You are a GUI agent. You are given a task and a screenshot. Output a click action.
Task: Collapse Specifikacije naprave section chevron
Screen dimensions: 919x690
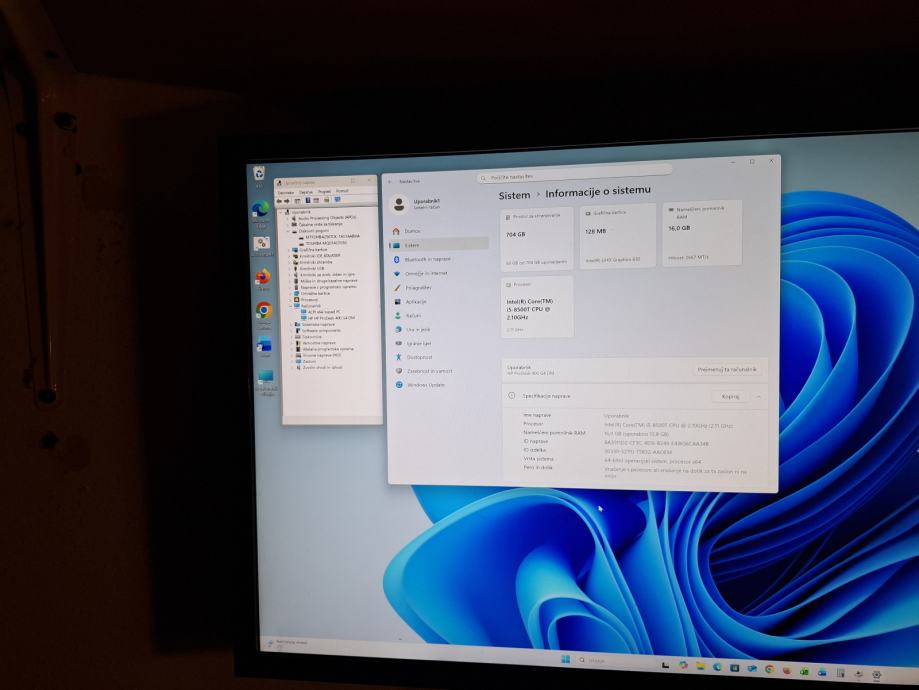[x=758, y=397]
